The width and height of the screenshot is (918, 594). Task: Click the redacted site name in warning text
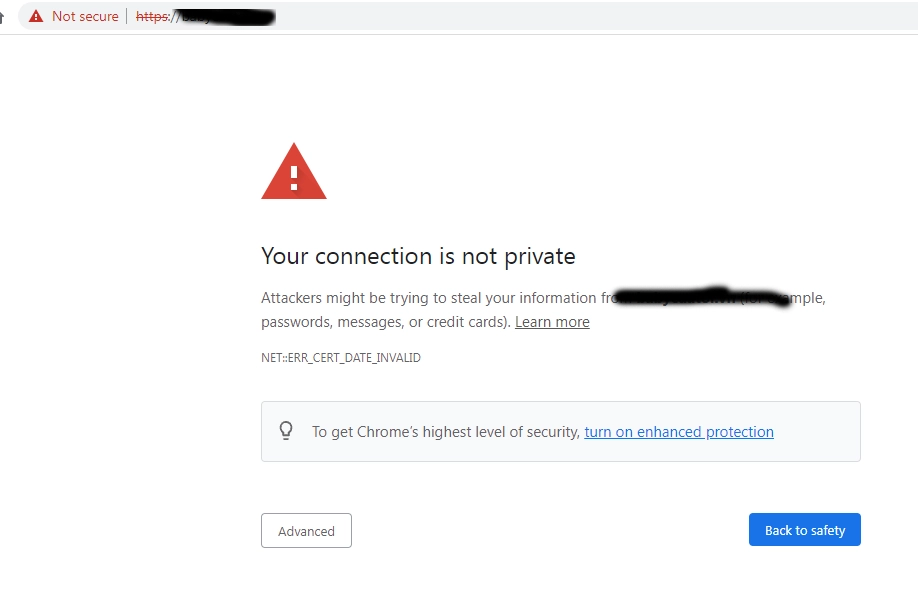(x=700, y=296)
